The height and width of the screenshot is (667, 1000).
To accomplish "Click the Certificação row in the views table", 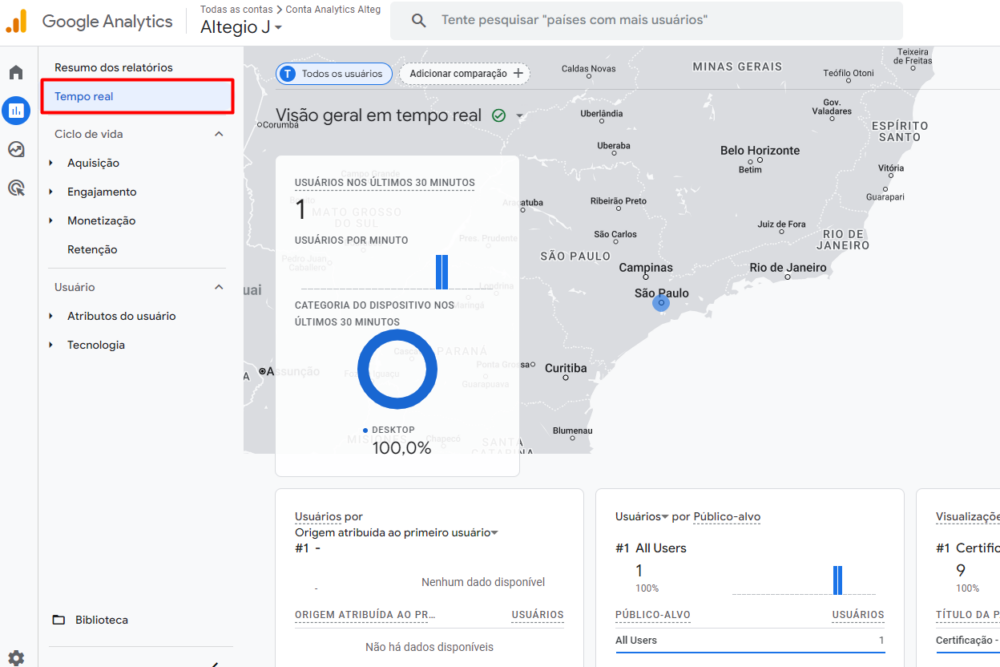I will (967, 640).
